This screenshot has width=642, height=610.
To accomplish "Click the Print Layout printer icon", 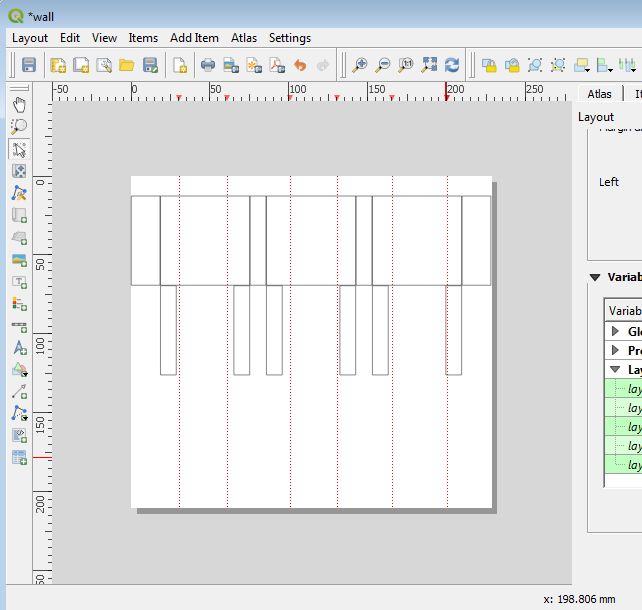I will pos(208,65).
